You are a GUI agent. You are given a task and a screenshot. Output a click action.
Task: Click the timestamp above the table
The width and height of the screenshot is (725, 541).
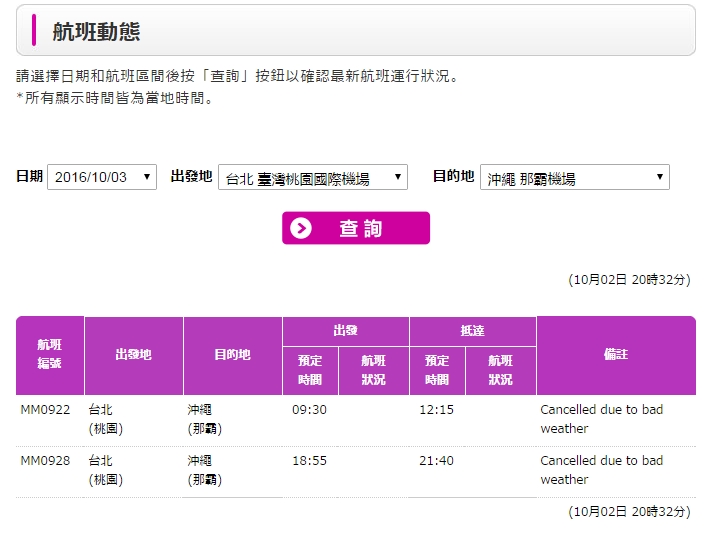629,280
